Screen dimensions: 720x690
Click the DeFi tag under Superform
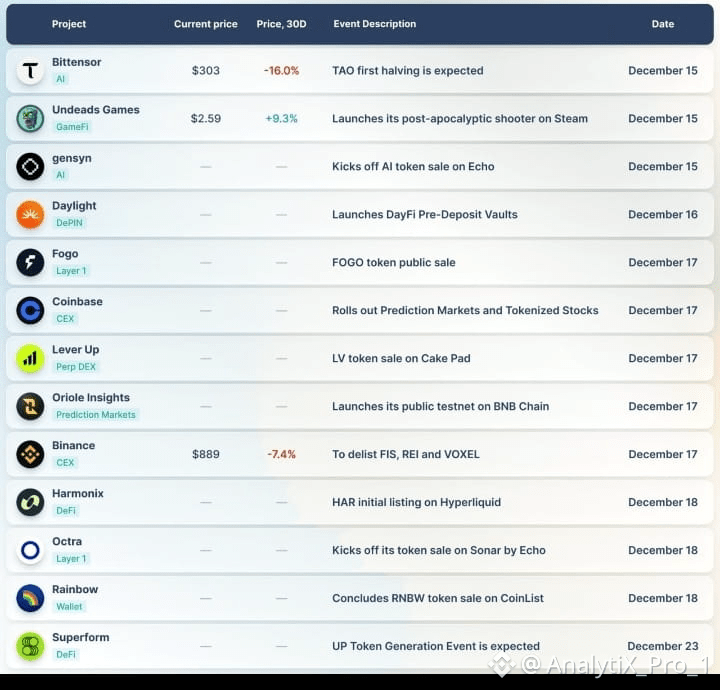(x=66, y=655)
